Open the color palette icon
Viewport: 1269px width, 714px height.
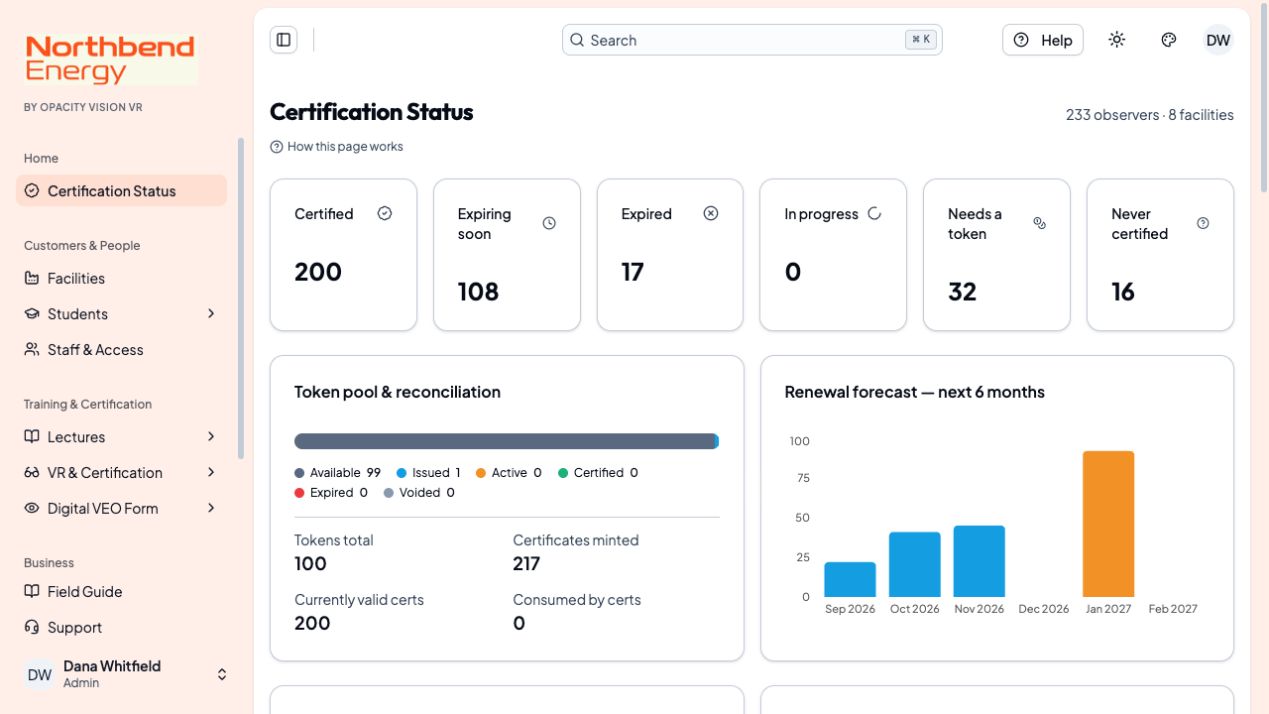click(x=1169, y=40)
